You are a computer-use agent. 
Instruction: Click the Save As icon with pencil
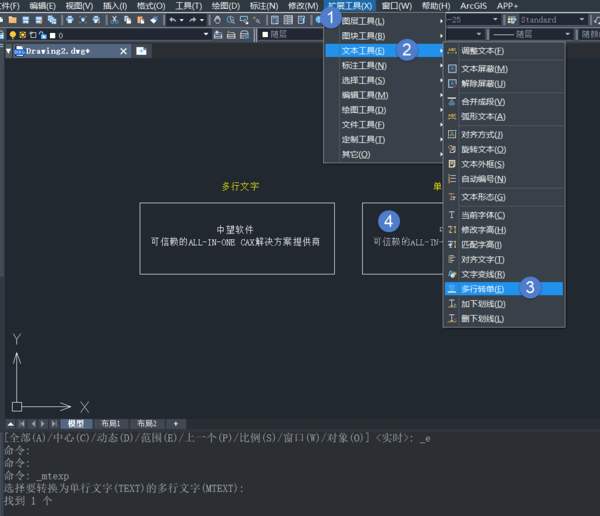click(39, 20)
